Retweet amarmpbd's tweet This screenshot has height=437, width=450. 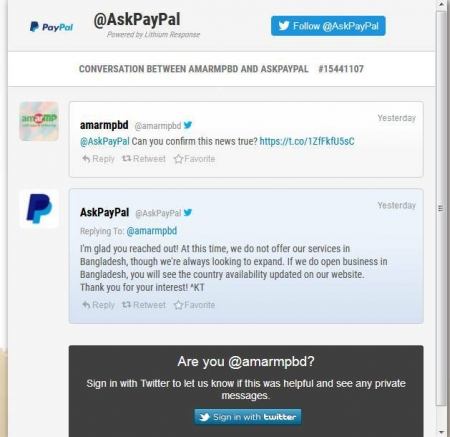144,159
